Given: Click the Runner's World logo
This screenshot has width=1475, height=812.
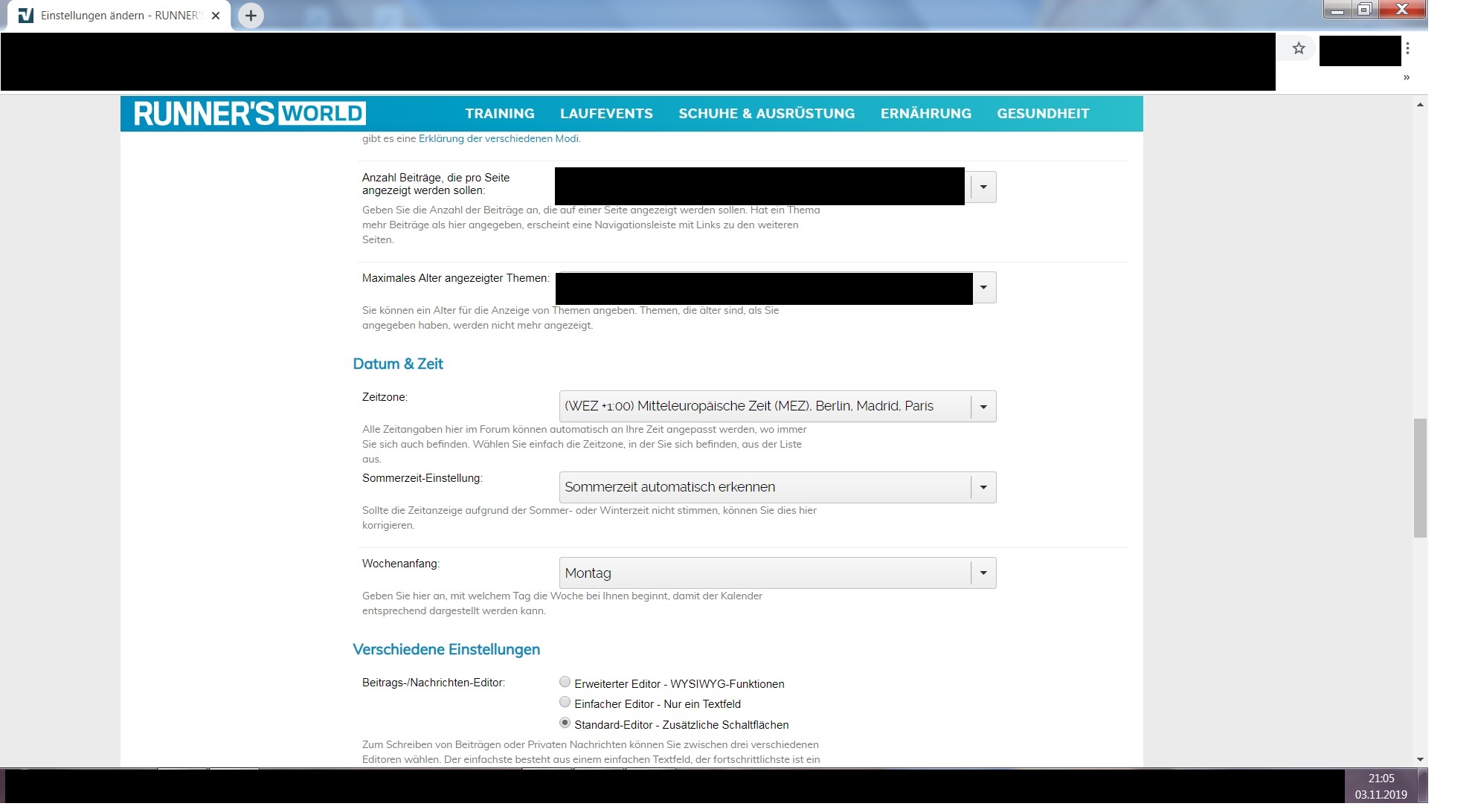Looking at the screenshot, I should click(249, 114).
